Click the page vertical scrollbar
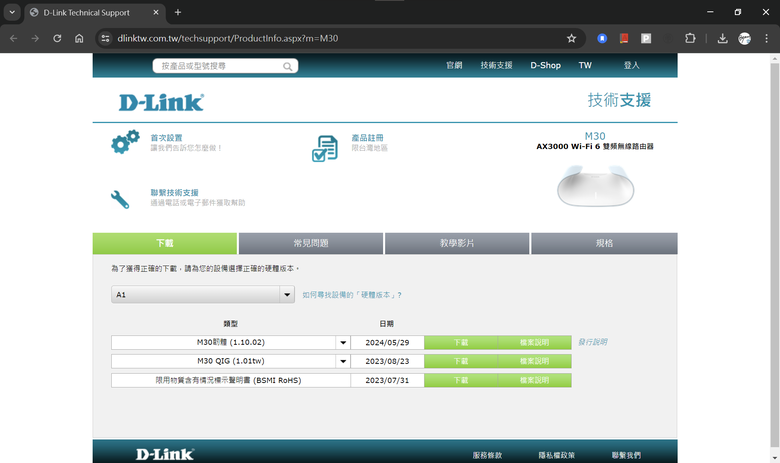This screenshot has width=780, height=463. (x=775, y=254)
